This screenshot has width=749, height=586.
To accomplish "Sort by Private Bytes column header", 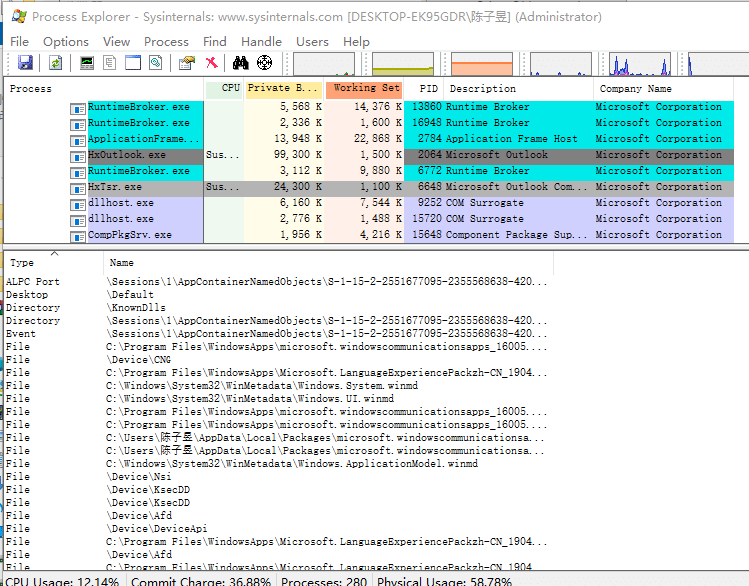I will point(284,89).
